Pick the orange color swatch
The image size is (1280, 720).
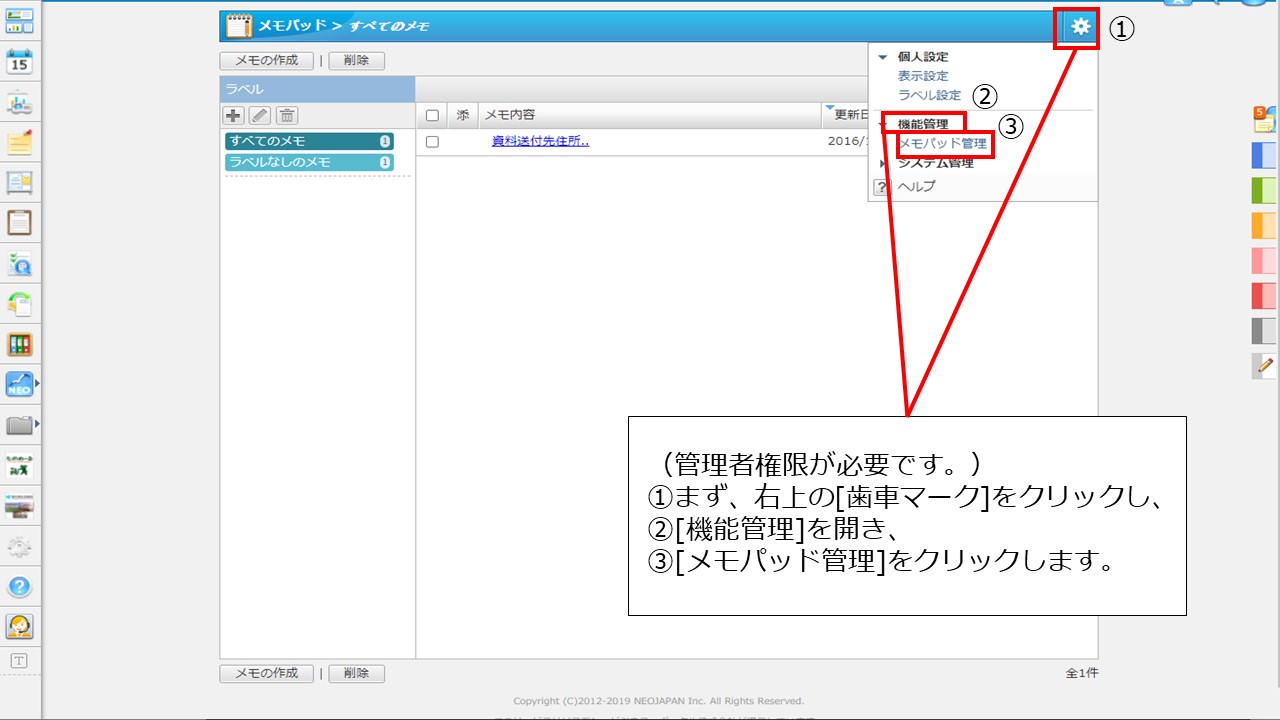1264,225
